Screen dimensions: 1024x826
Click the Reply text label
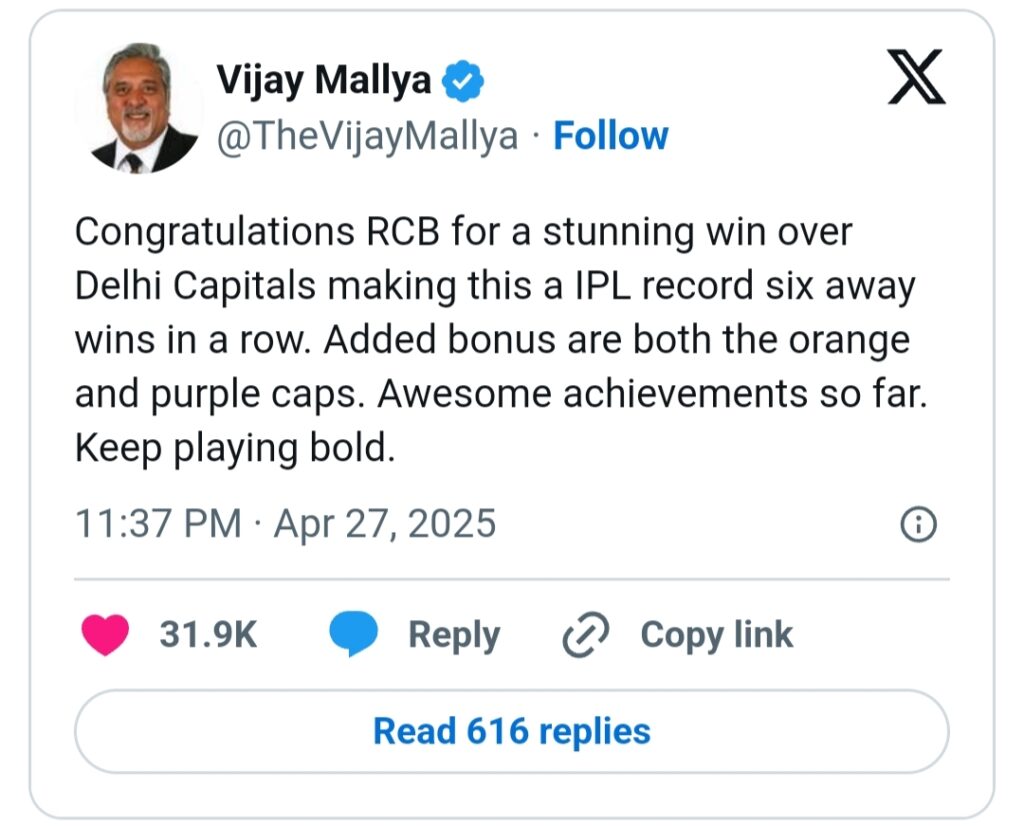click(x=455, y=636)
